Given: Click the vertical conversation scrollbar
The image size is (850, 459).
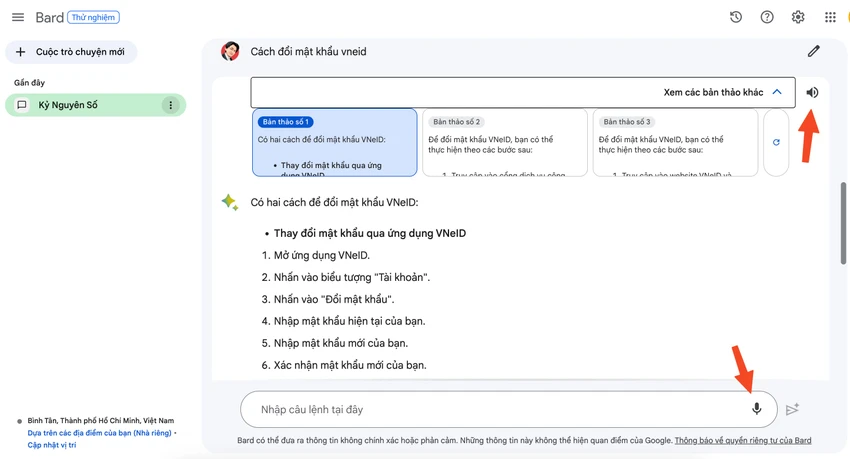Looking at the screenshot, I should tap(843, 223).
